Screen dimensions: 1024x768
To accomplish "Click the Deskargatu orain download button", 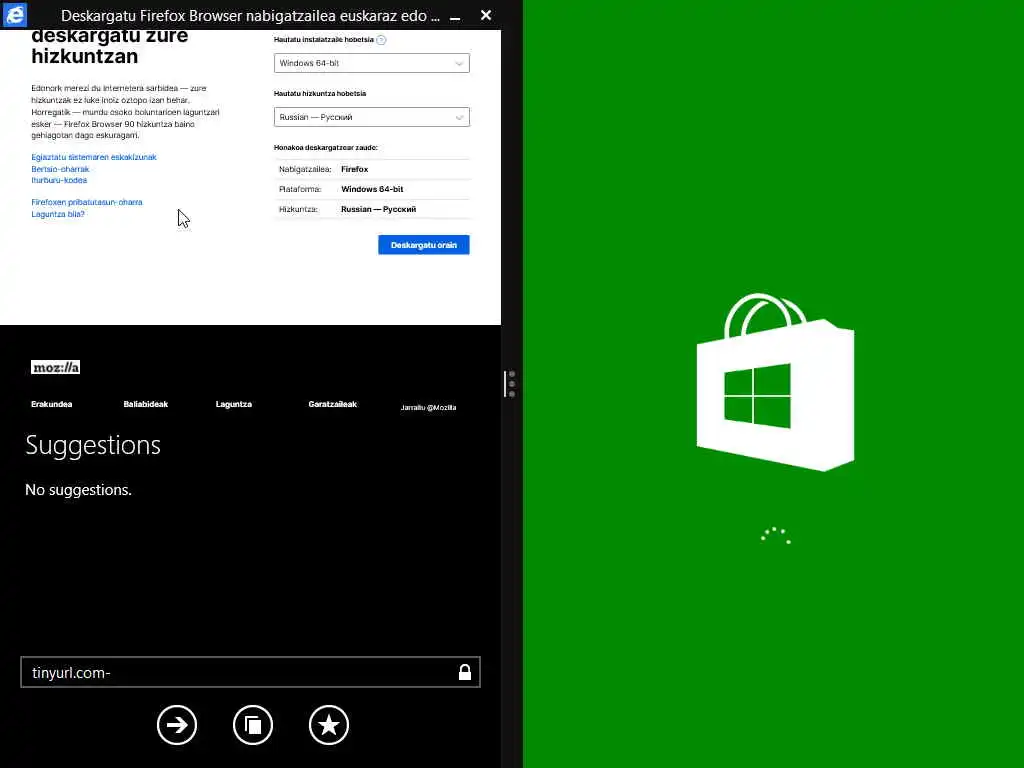I will 424,245.
